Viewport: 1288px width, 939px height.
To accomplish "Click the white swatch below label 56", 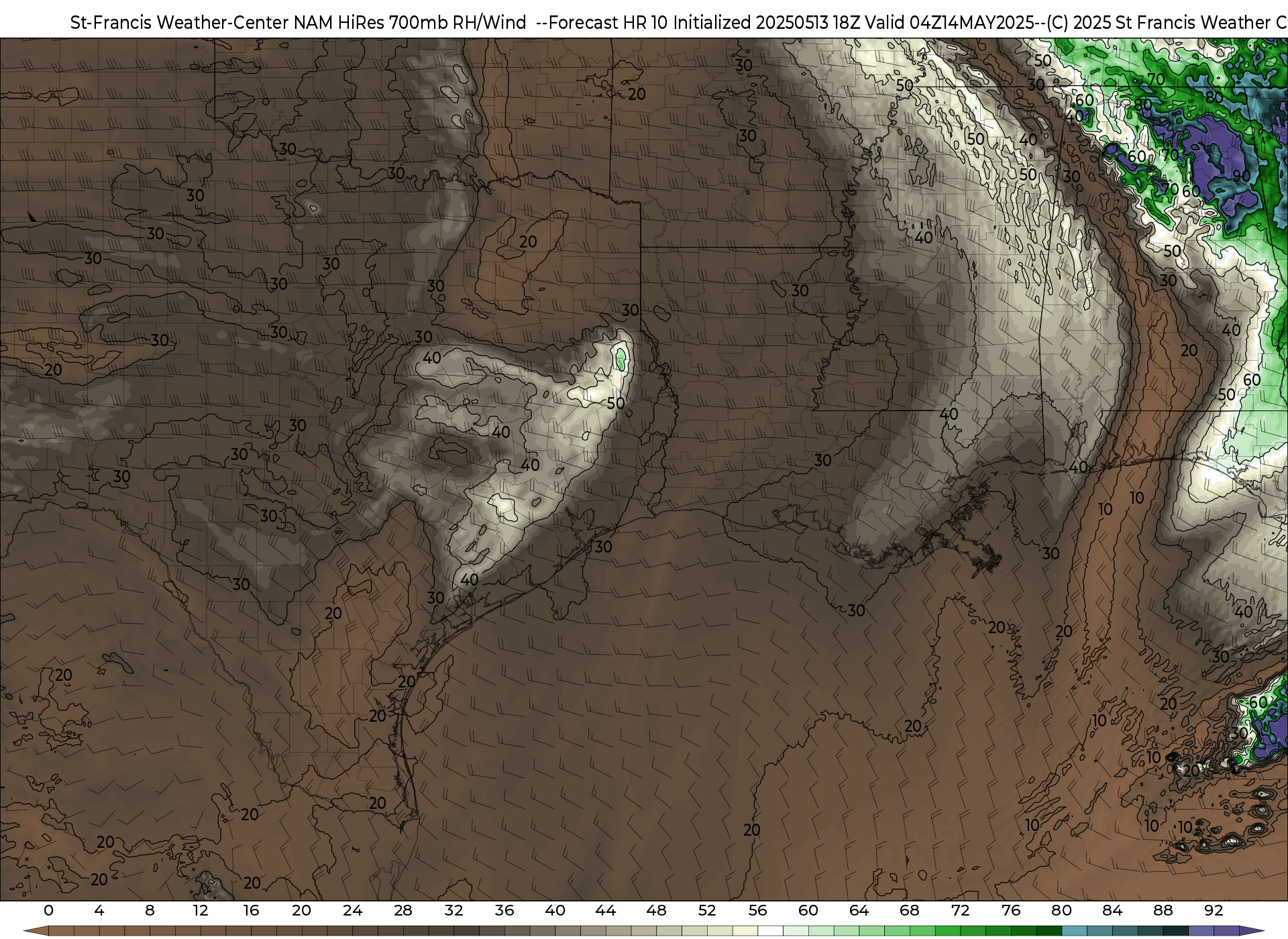I will click(x=770, y=932).
